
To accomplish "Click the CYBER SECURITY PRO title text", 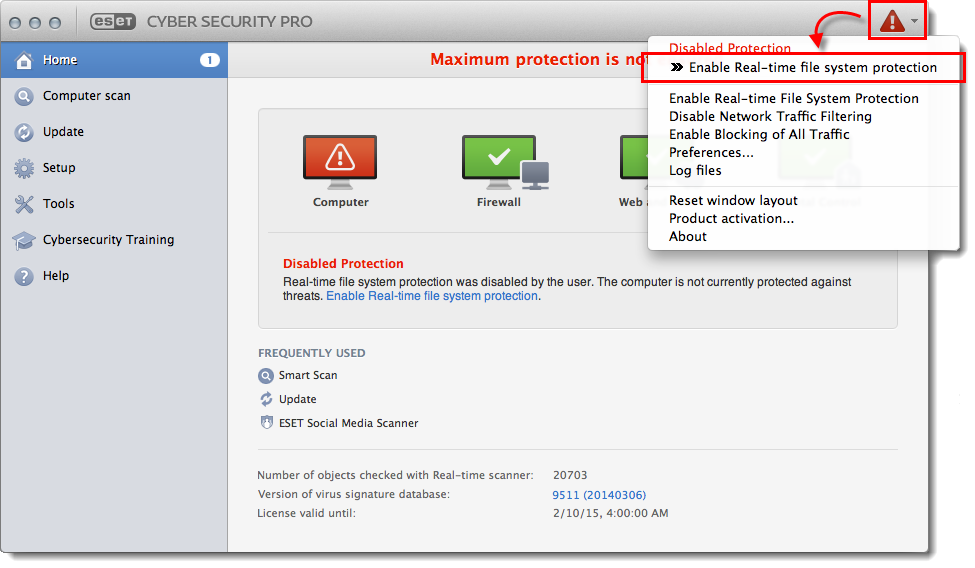I will click(x=229, y=22).
